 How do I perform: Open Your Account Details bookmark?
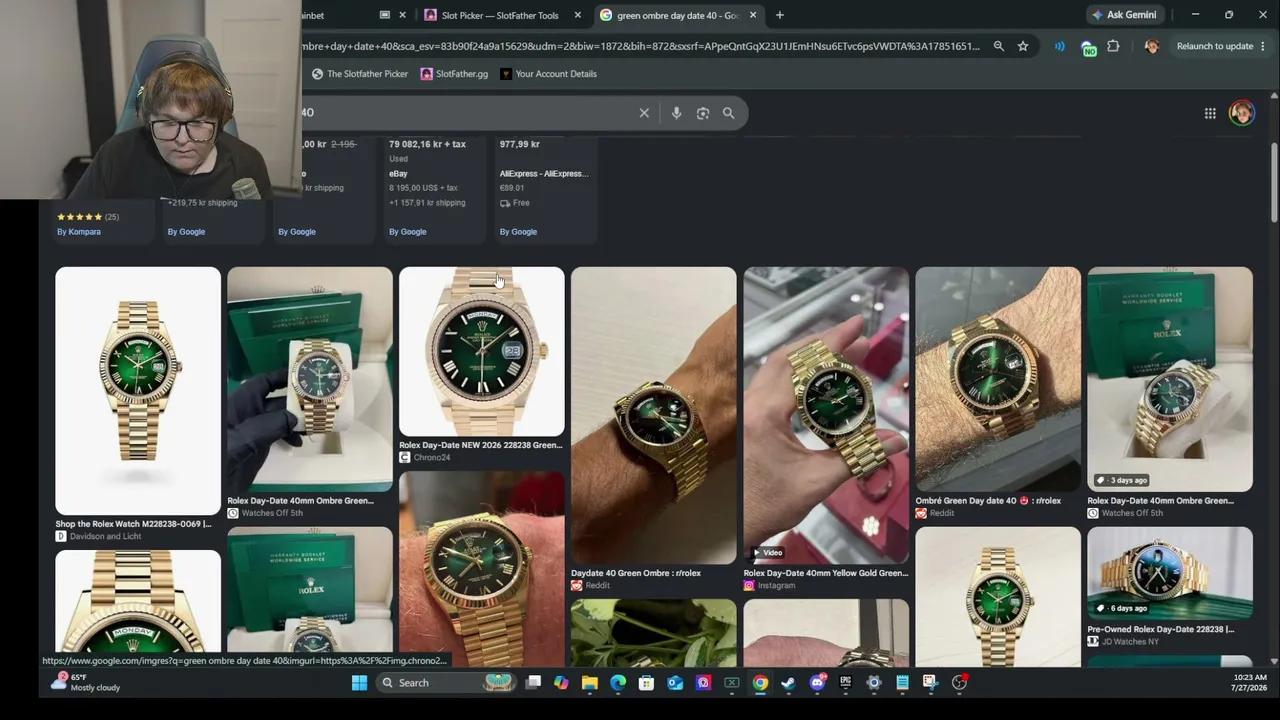pyautogui.click(x=548, y=74)
